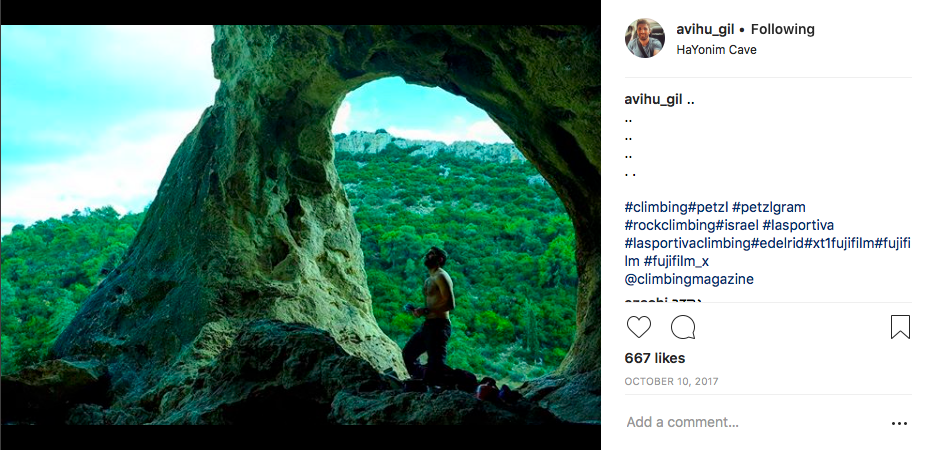View the 667 likes list
The height and width of the screenshot is (450, 936).
(655, 358)
